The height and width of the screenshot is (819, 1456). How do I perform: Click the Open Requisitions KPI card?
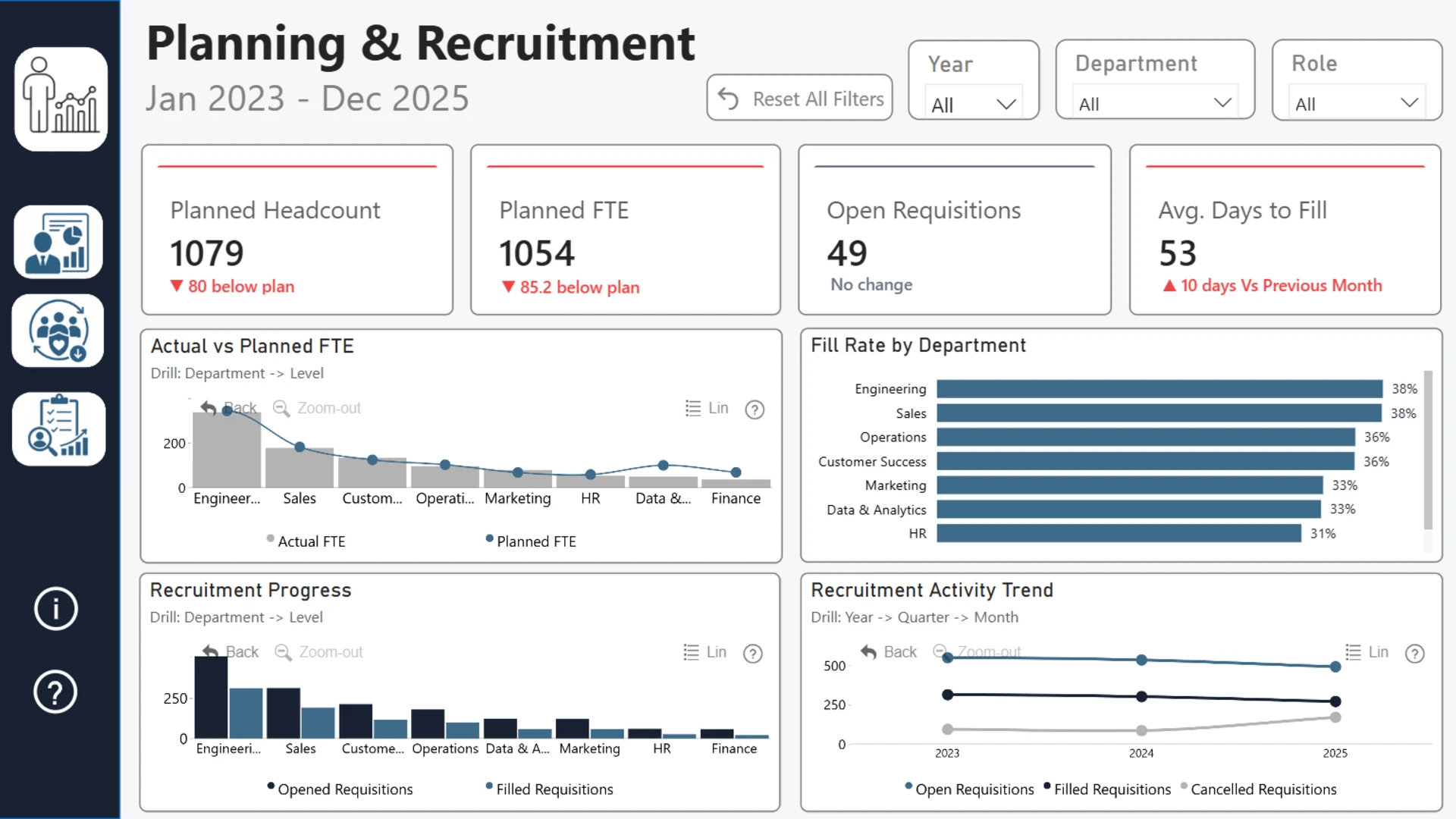point(955,230)
